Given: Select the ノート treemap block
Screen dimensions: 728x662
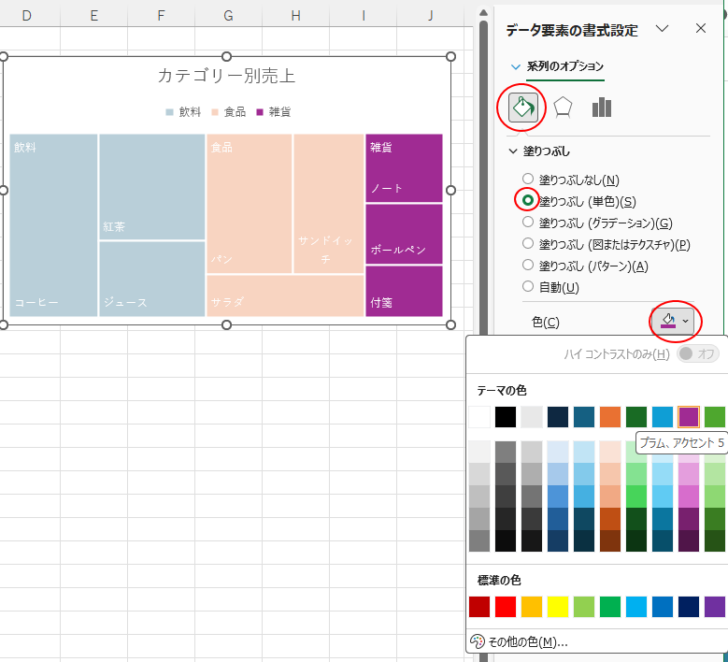Looking at the screenshot, I should [404, 169].
